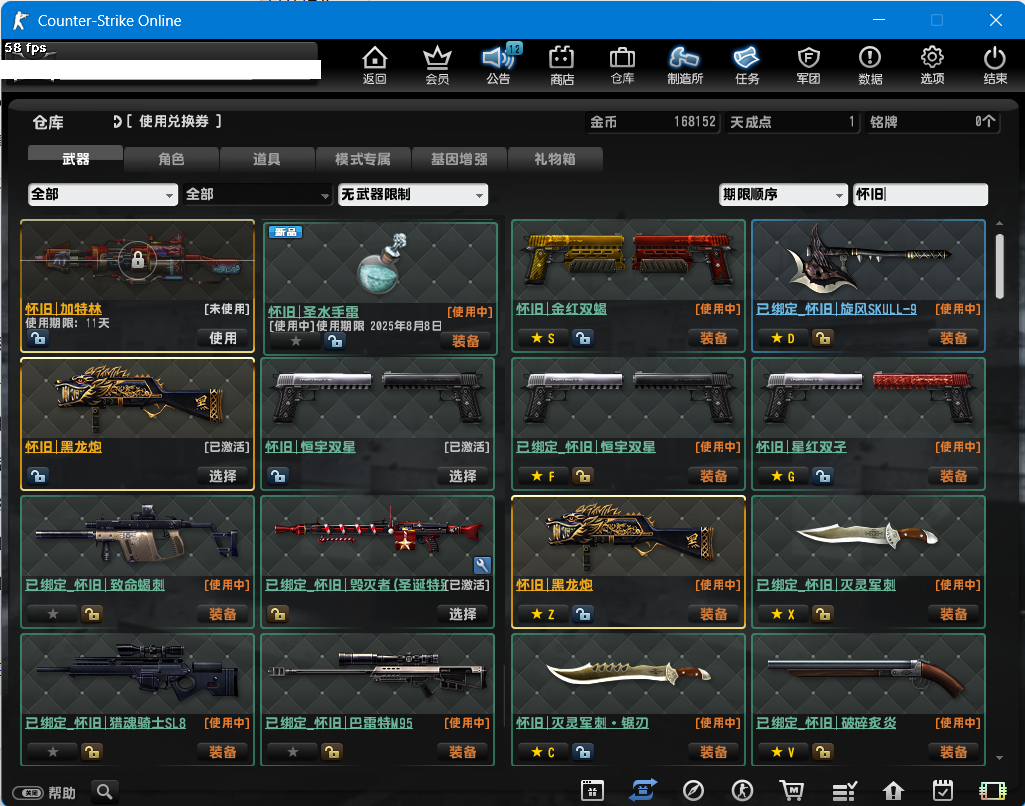Screen dimensions: 1025x806
Task: Click the 怀旧|星红双子 name link
Action: coord(801,447)
